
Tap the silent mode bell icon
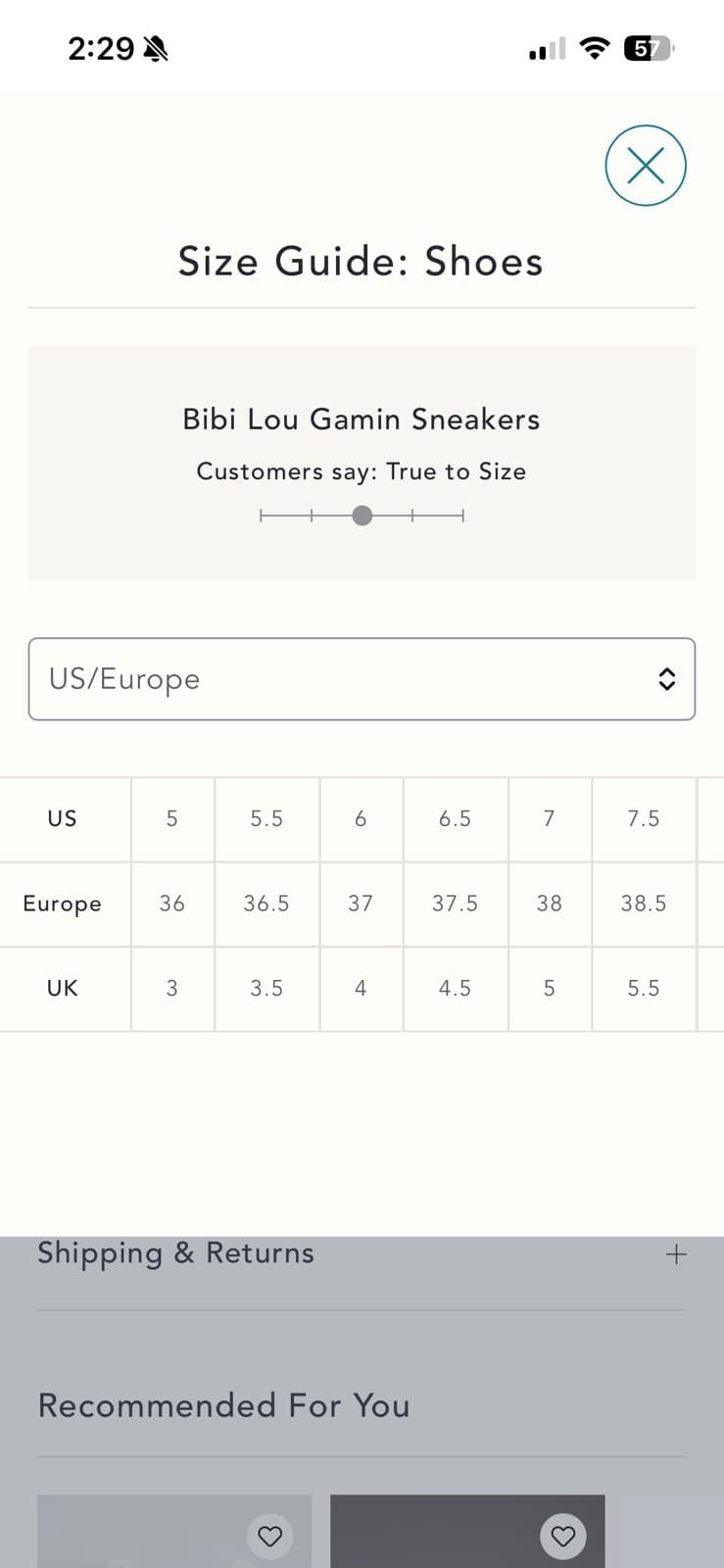[x=156, y=48]
